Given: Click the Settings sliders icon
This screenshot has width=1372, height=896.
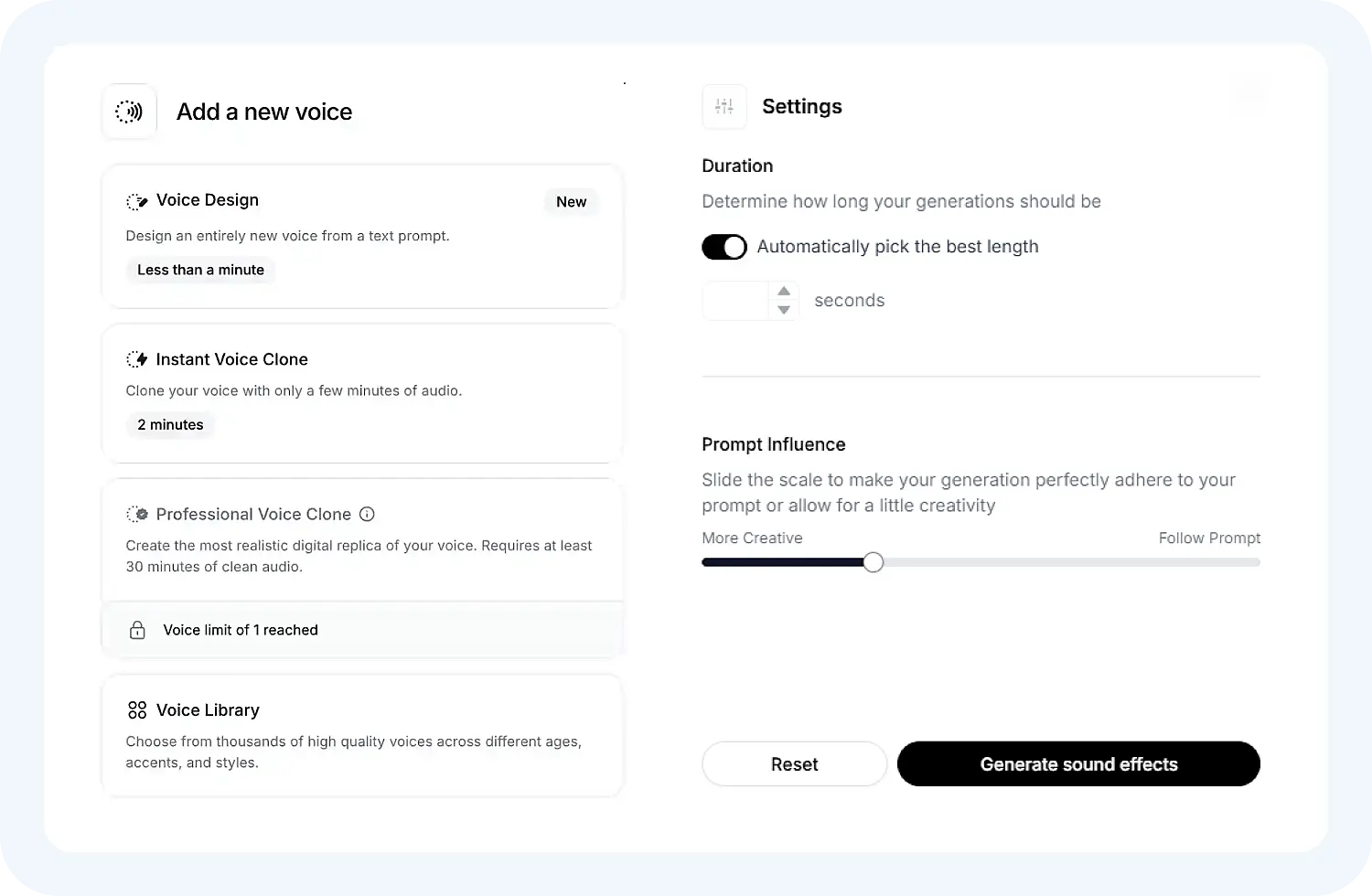Looking at the screenshot, I should 724,107.
